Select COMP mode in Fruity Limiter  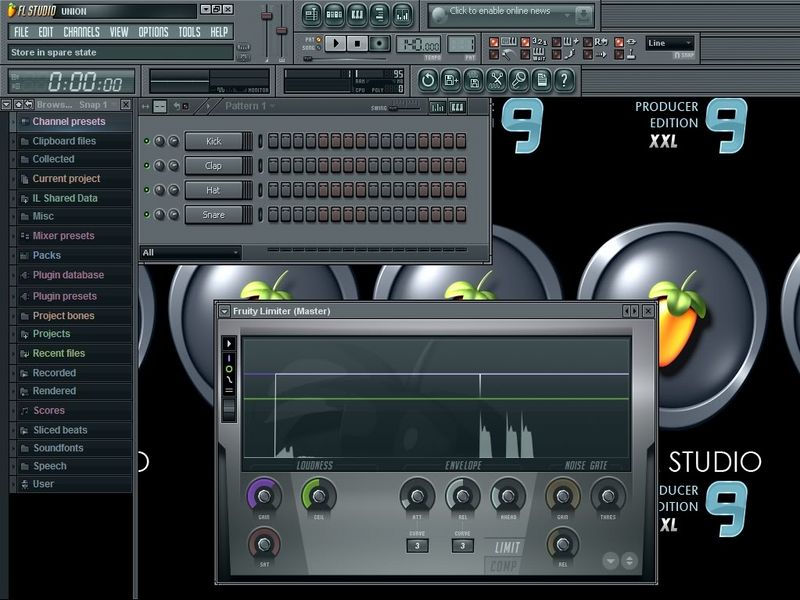pos(504,566)
